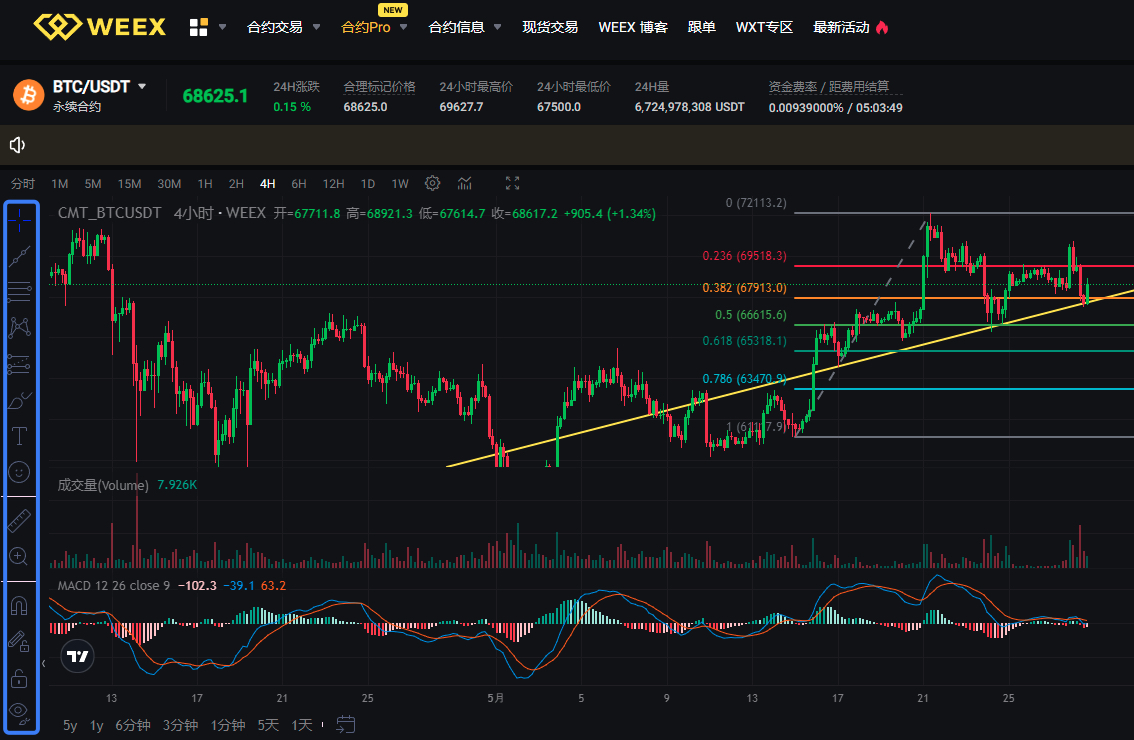The height and width of the screenshot is (740, 1134).
Task: Open the 现货交易 menu item
Action: pyautogui.click(x=550, y=27)
